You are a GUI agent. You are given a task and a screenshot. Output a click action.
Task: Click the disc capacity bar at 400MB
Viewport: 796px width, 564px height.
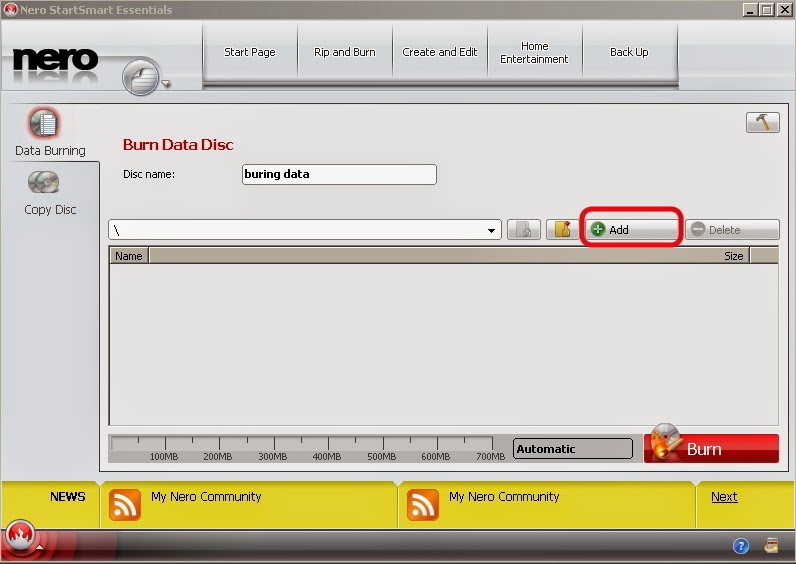tap(328, 444)
